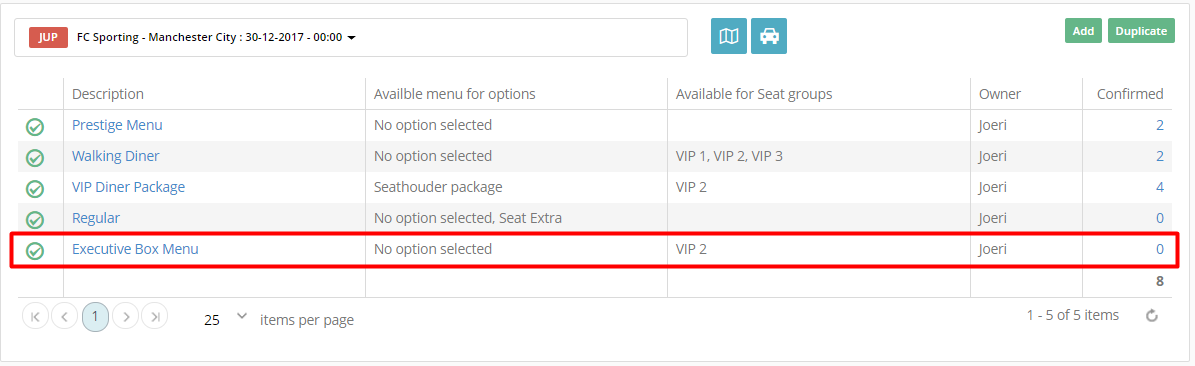
Task: Toggle active status of Executive Box Menu
Action: (34, 251)
